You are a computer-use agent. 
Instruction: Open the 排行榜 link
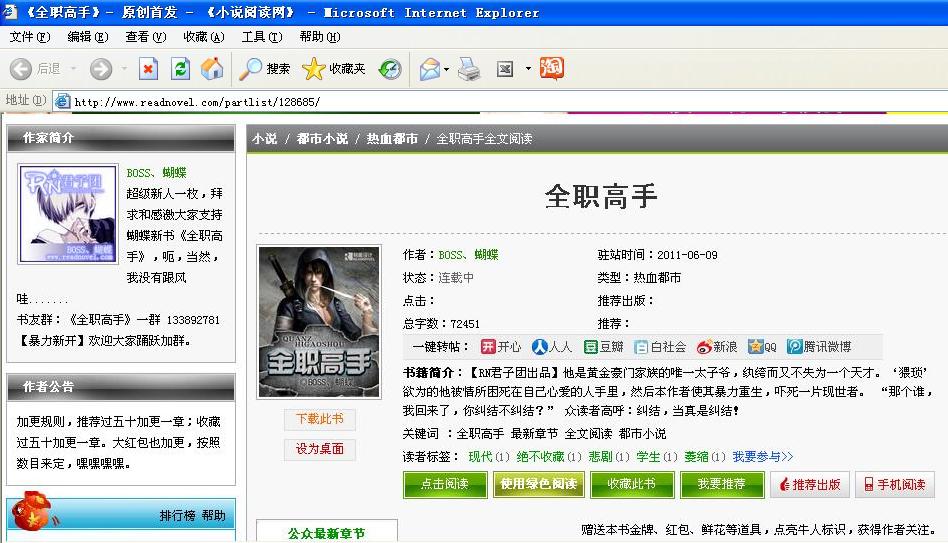pos(177,515)
